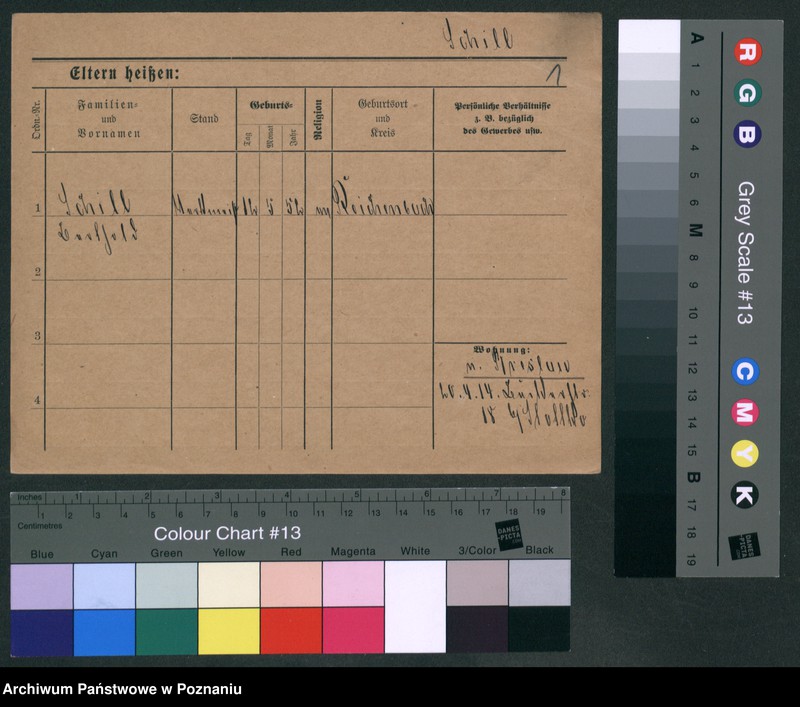Click the "Cyan" swatch label
800x707 pixels.
coord(104,553)
